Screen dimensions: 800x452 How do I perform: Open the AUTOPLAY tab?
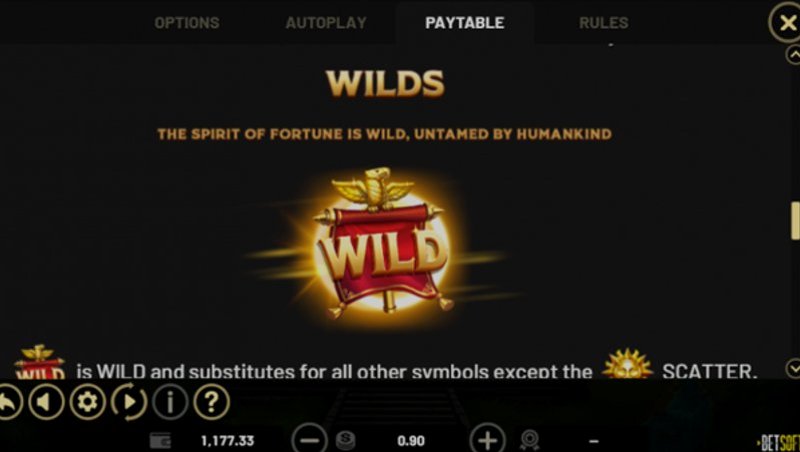tap(326, 22)
